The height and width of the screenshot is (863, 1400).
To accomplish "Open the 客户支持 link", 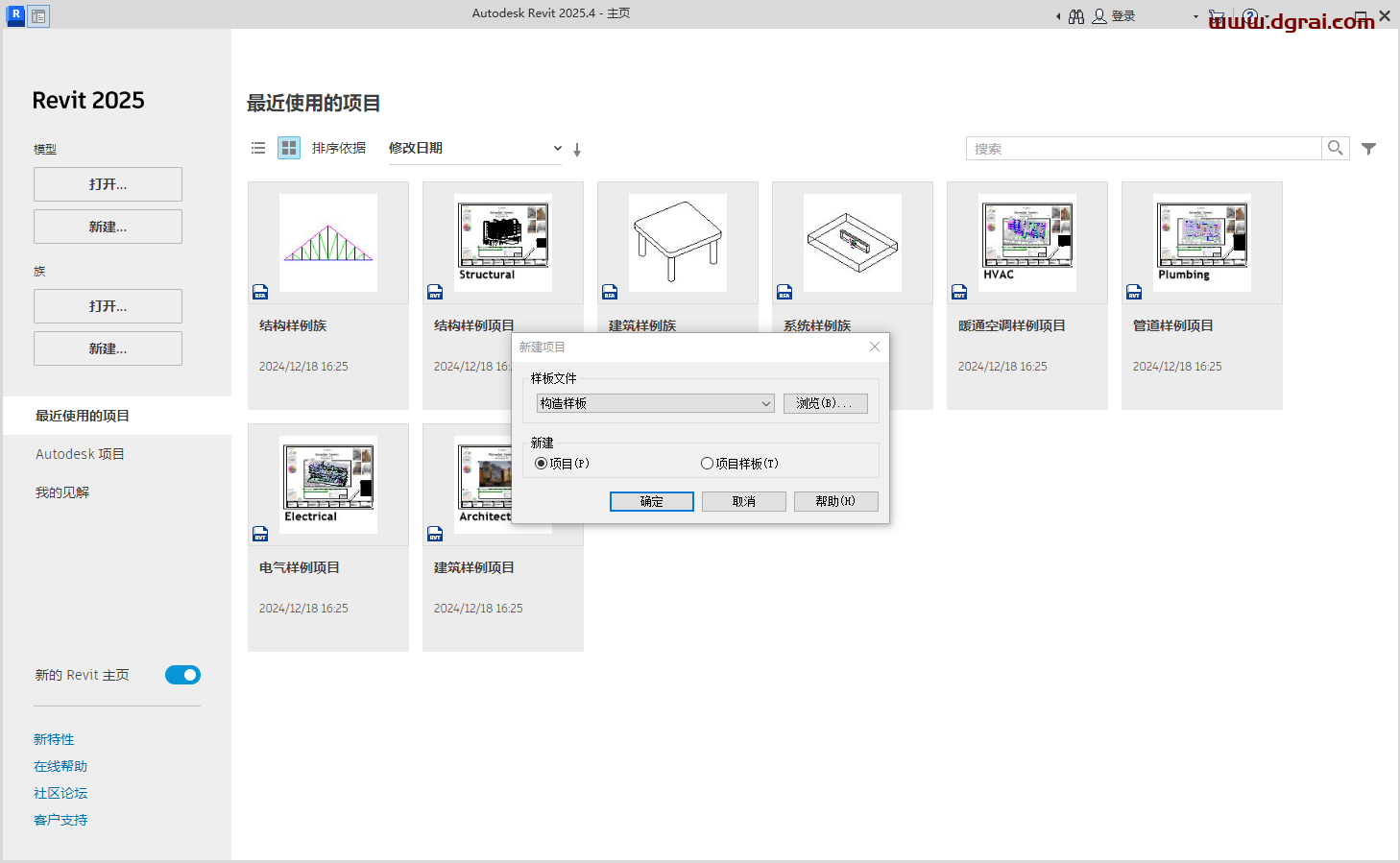I will [60, 820].
